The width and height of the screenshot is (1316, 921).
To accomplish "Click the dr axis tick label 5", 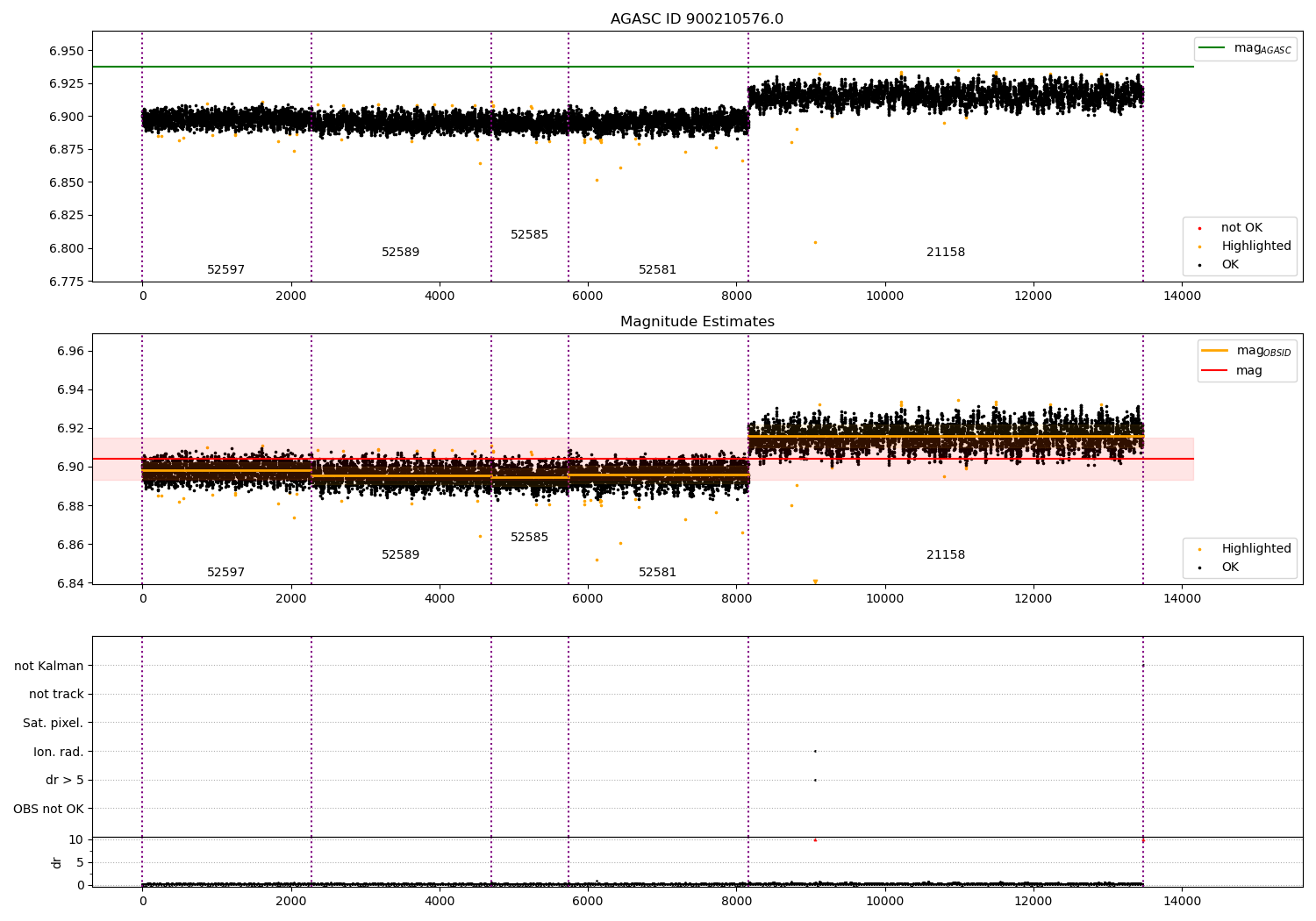I will point(80,862).
